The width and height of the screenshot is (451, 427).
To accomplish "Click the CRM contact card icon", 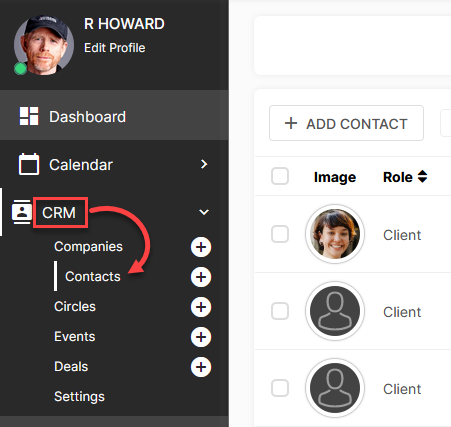I will tap(22, 212).
